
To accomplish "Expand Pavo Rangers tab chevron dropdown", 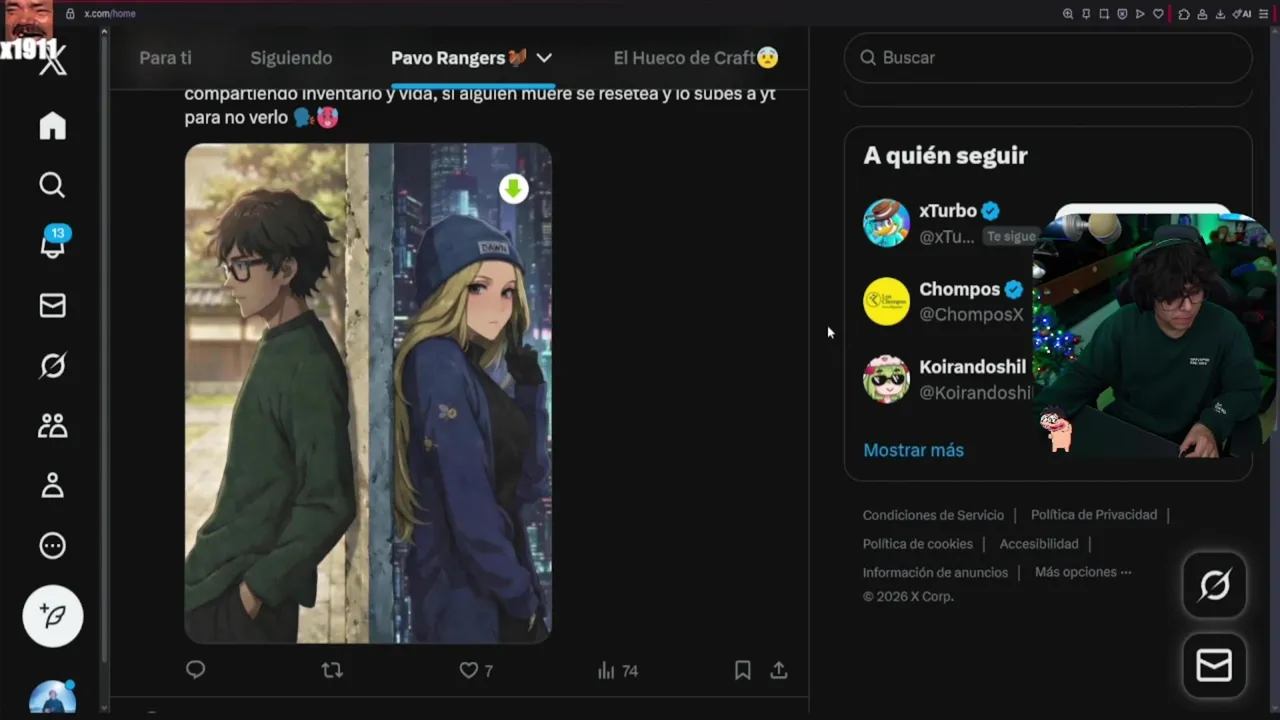I will pos(544,58).
